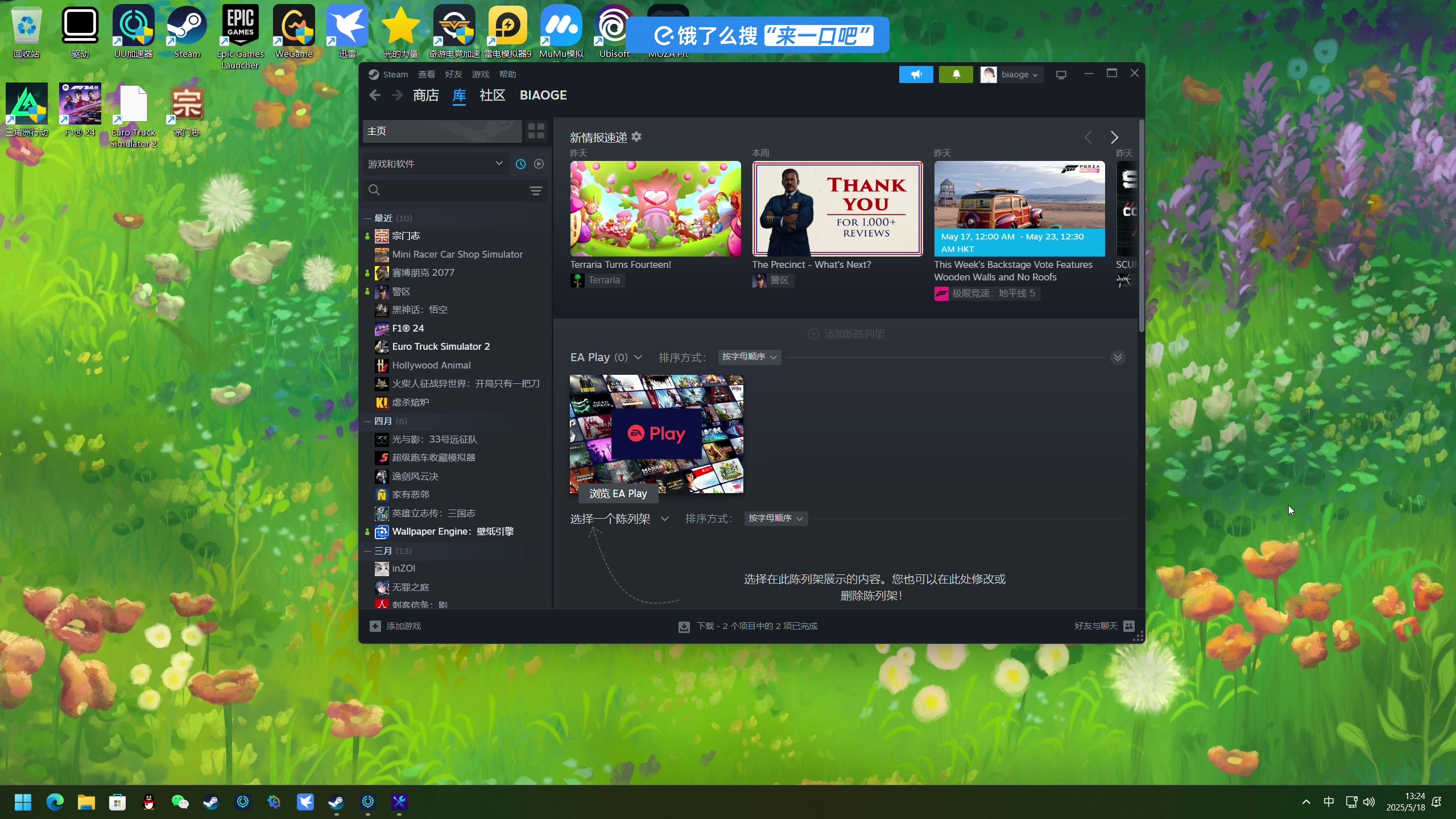This screenshot has height=819, width=1456.
Task: Open Epic Games Launcher desktop shortcut
Action: click(x=241, y=37)
